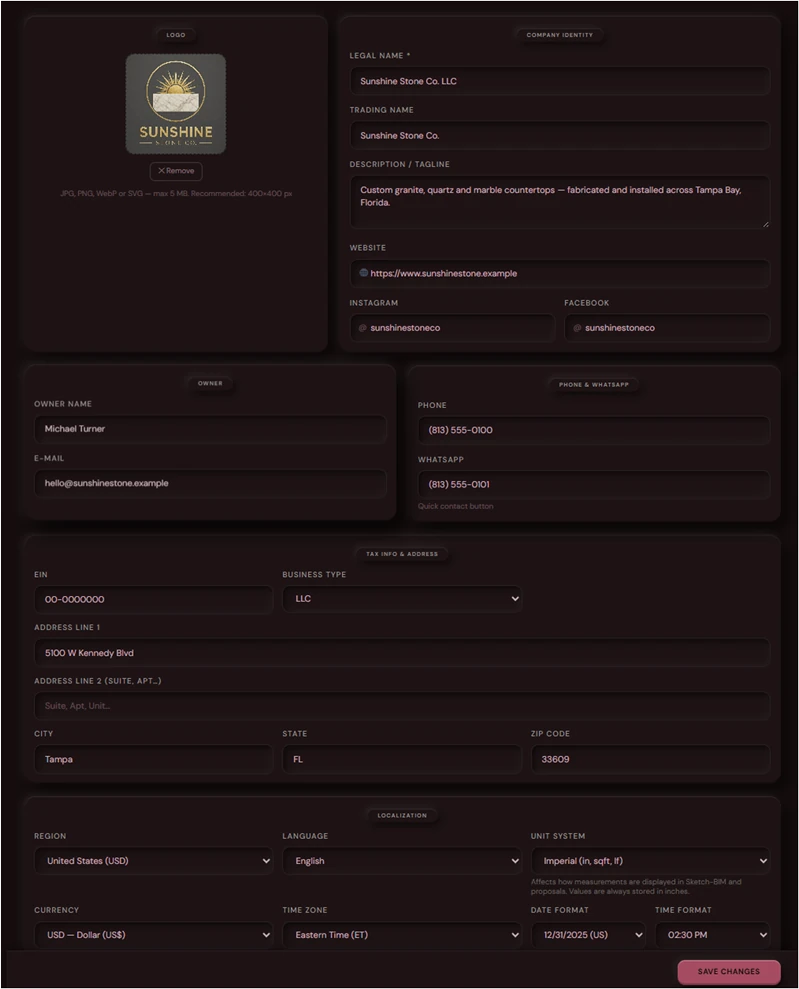Open the Currency dropdown
799x989 pixels.
(x=153, y=935)
